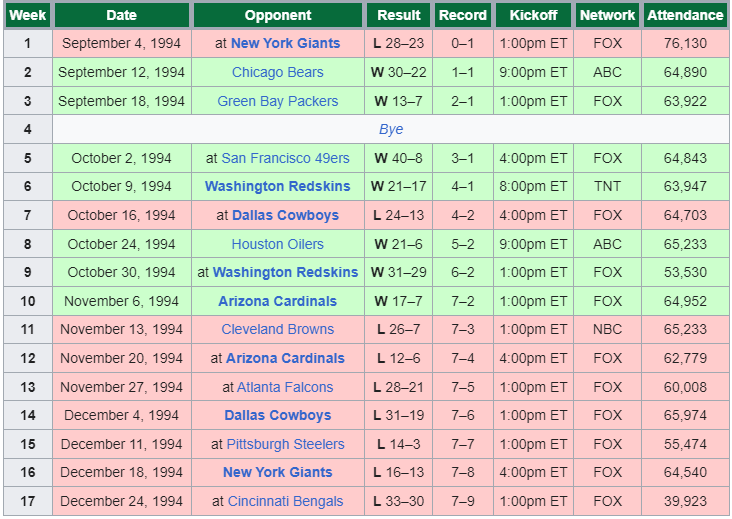Select the NBC network cell

607,329
